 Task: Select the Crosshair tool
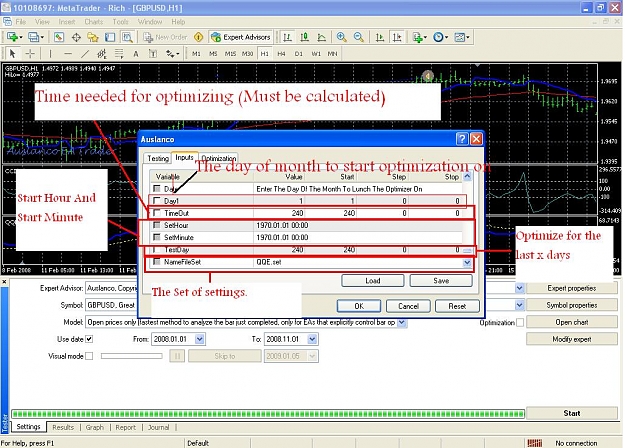[x=30, y=53]
